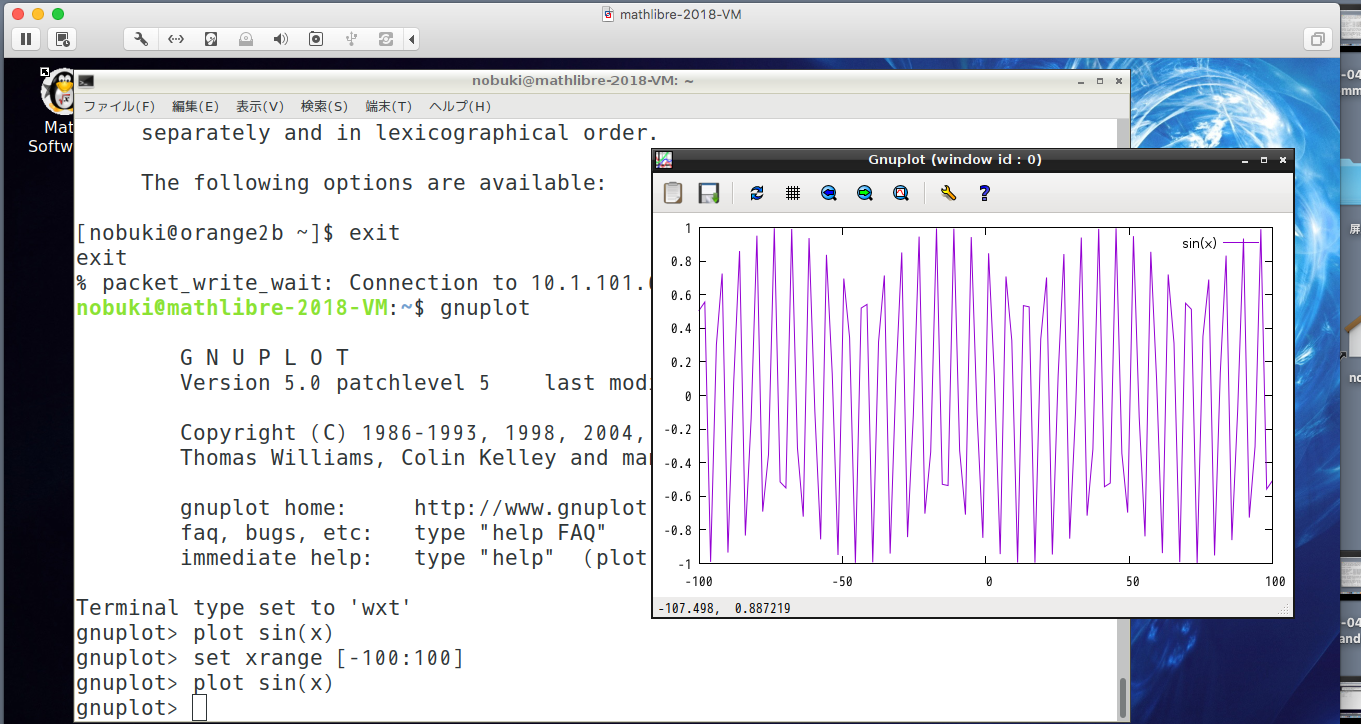Click the terminal vertical scrollbar thumb
This screenshot has height=724, width=1361.
1123,698
